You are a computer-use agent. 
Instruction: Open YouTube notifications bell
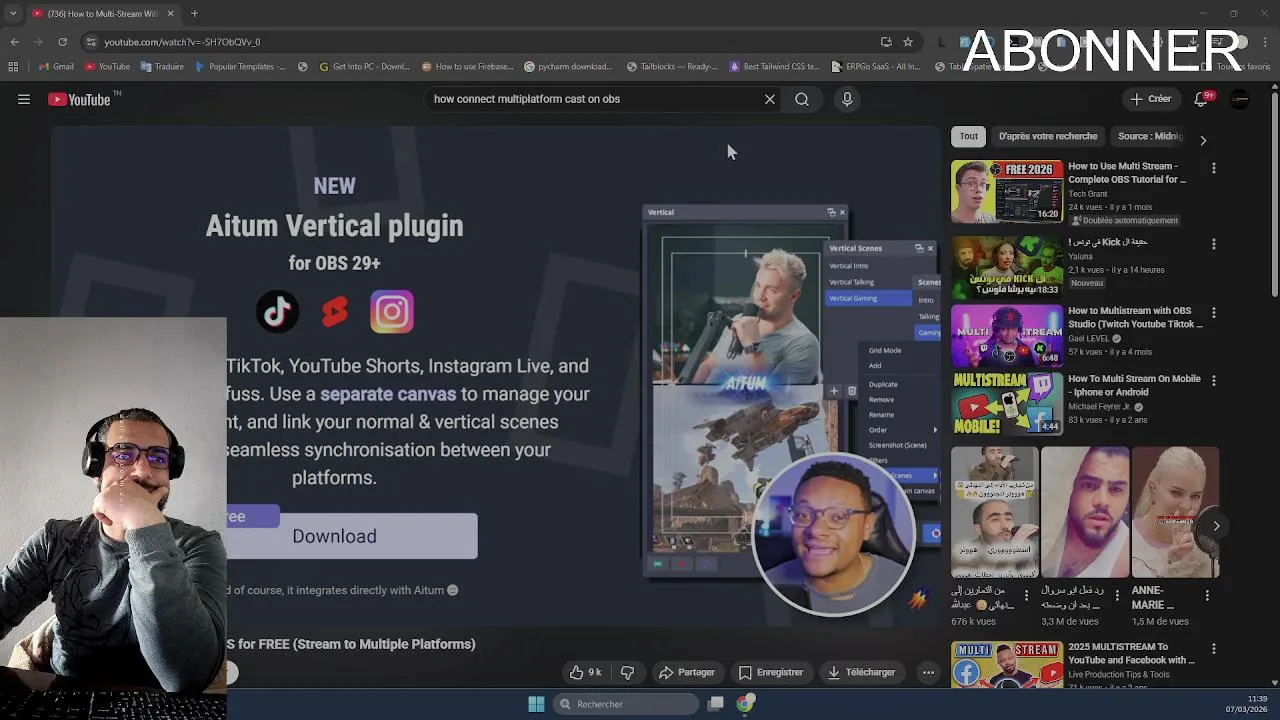[x=1203, y=99]
